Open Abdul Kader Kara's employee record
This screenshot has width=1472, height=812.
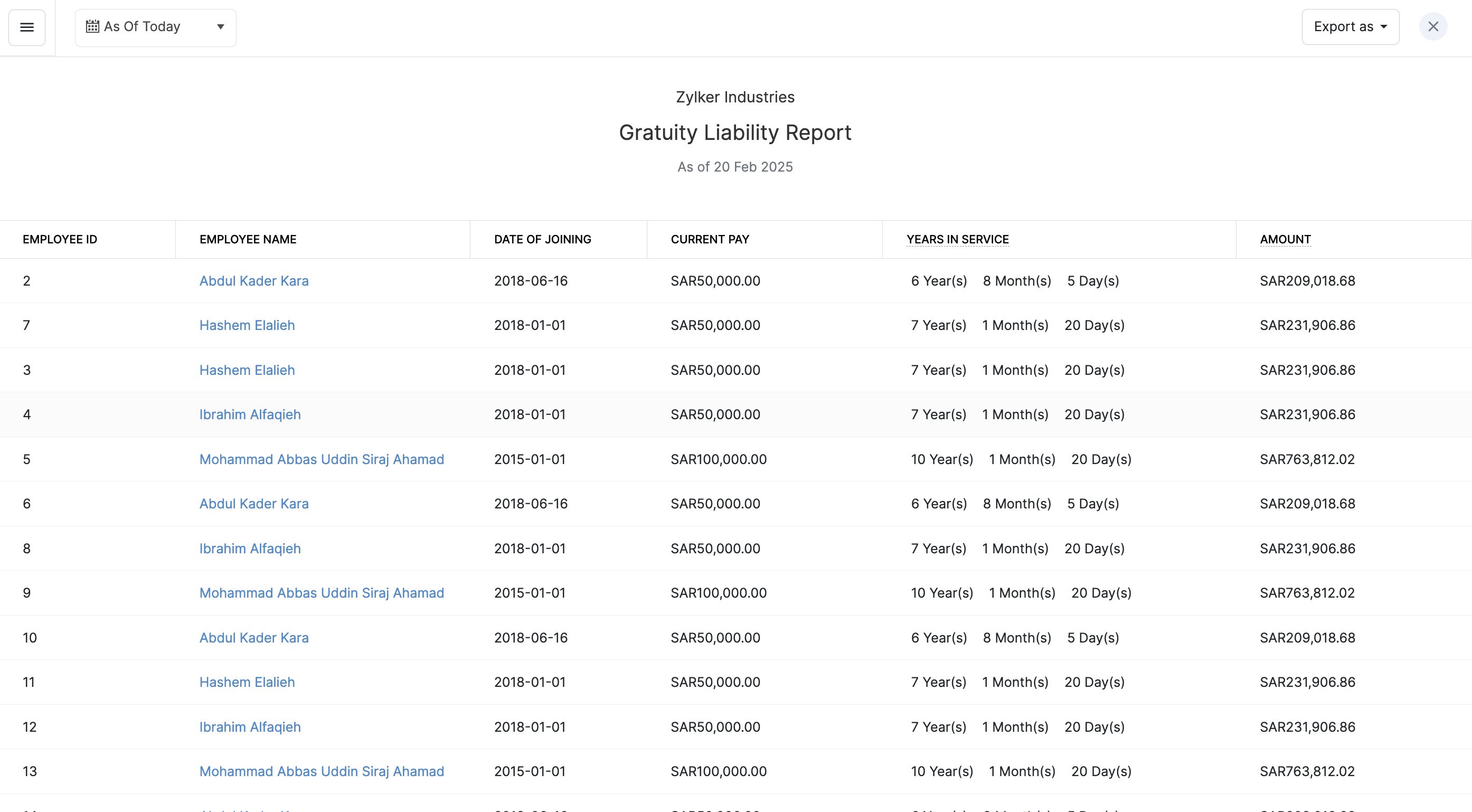254,280
